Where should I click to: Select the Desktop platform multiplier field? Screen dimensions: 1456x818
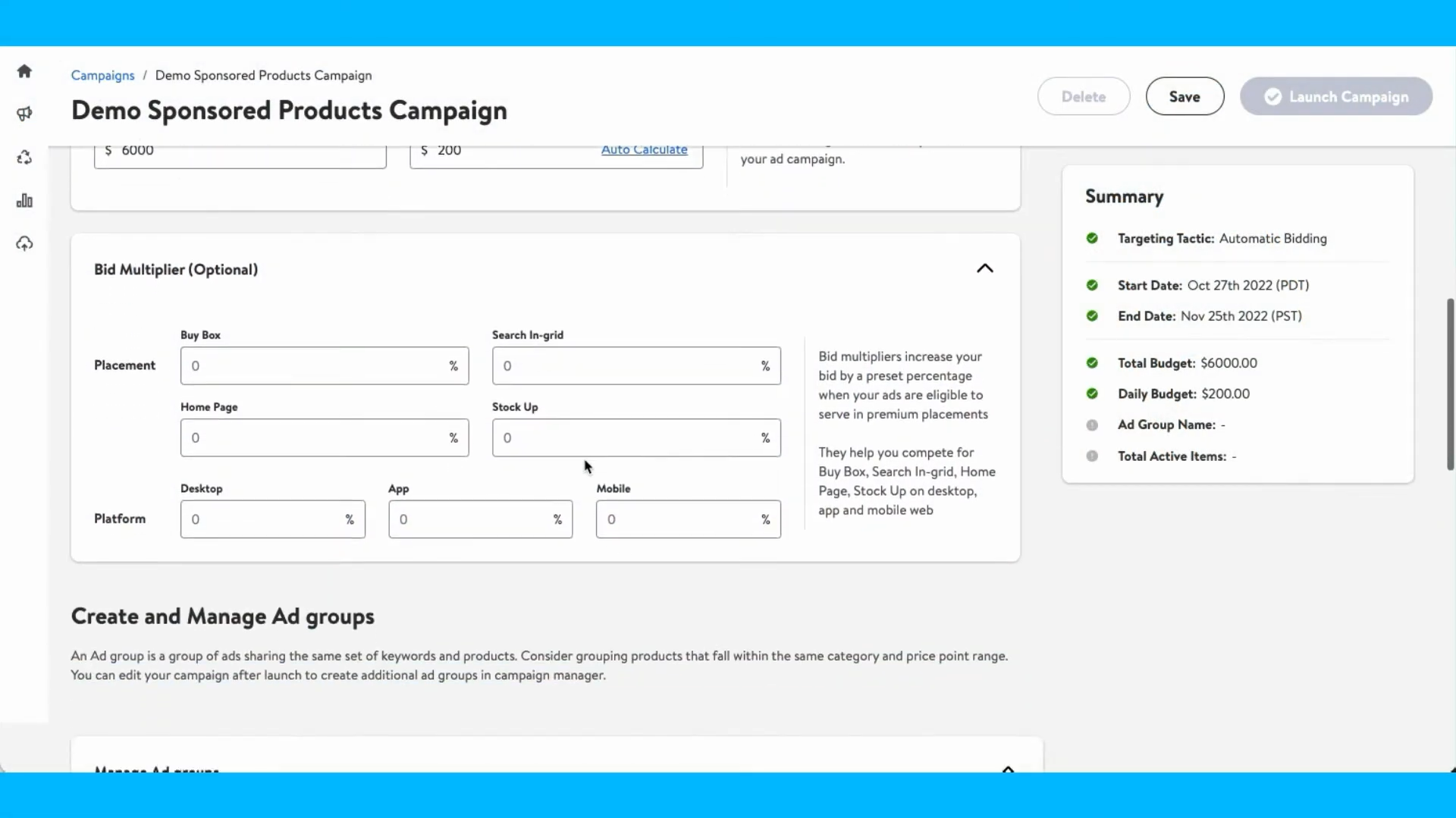265,519
